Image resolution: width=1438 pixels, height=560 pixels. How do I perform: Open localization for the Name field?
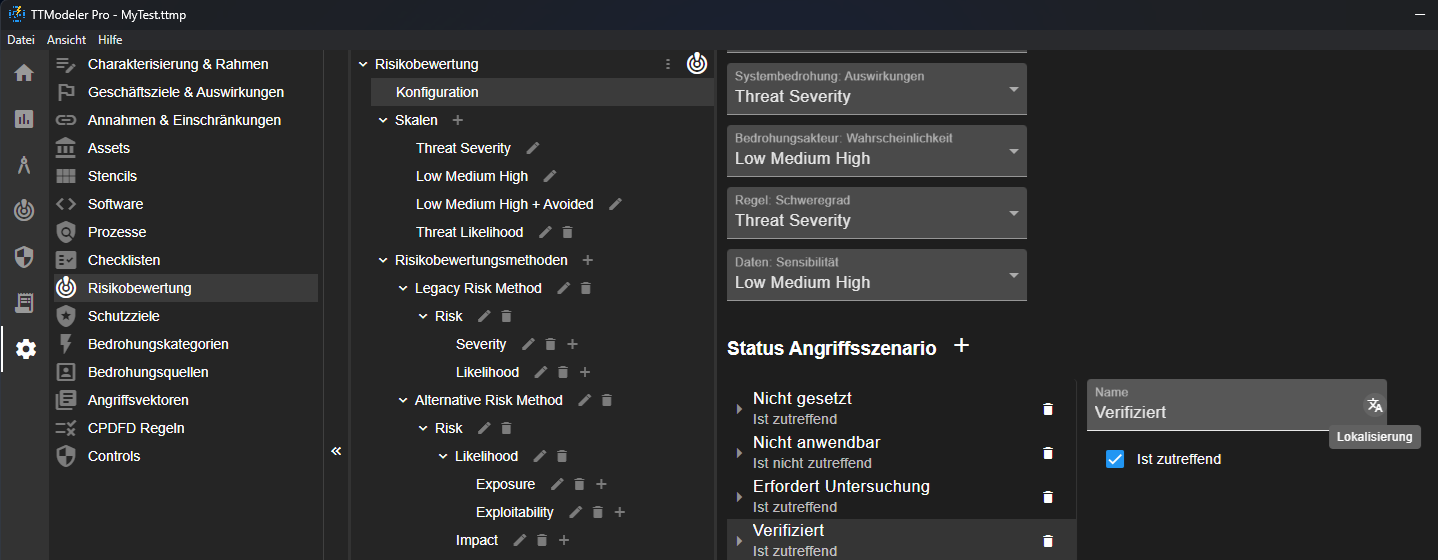(x=1375, y=405)
